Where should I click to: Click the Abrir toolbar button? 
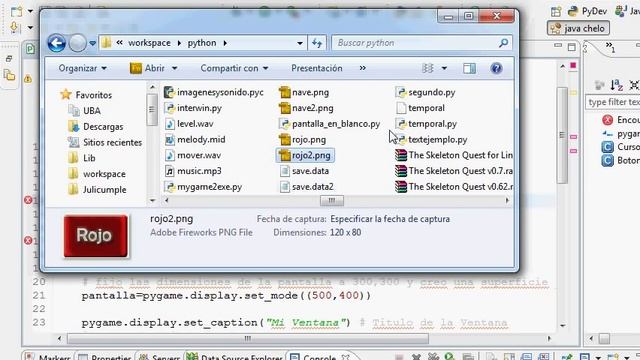pos(147,68)
